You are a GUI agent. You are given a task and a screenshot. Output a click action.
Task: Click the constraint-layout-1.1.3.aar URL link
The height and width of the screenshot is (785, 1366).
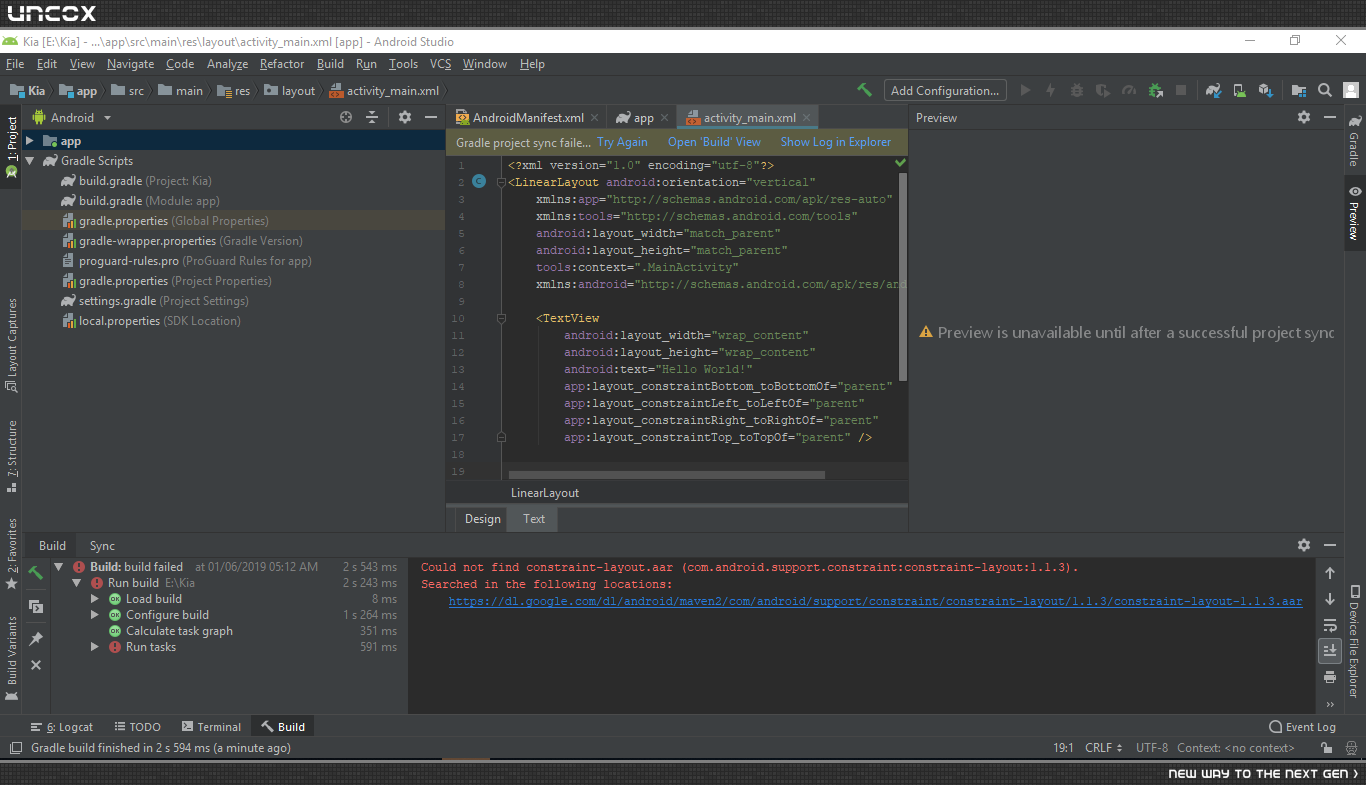875,602
